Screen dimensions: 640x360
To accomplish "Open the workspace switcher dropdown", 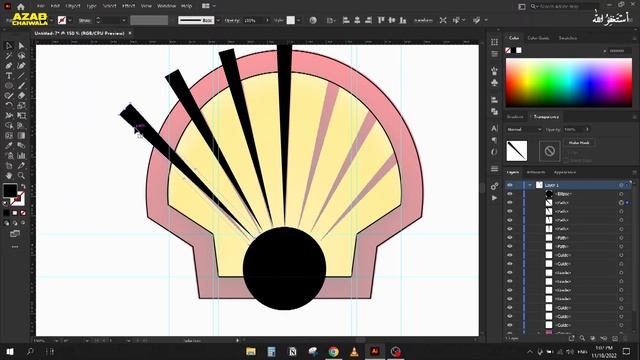I will 209,6.
